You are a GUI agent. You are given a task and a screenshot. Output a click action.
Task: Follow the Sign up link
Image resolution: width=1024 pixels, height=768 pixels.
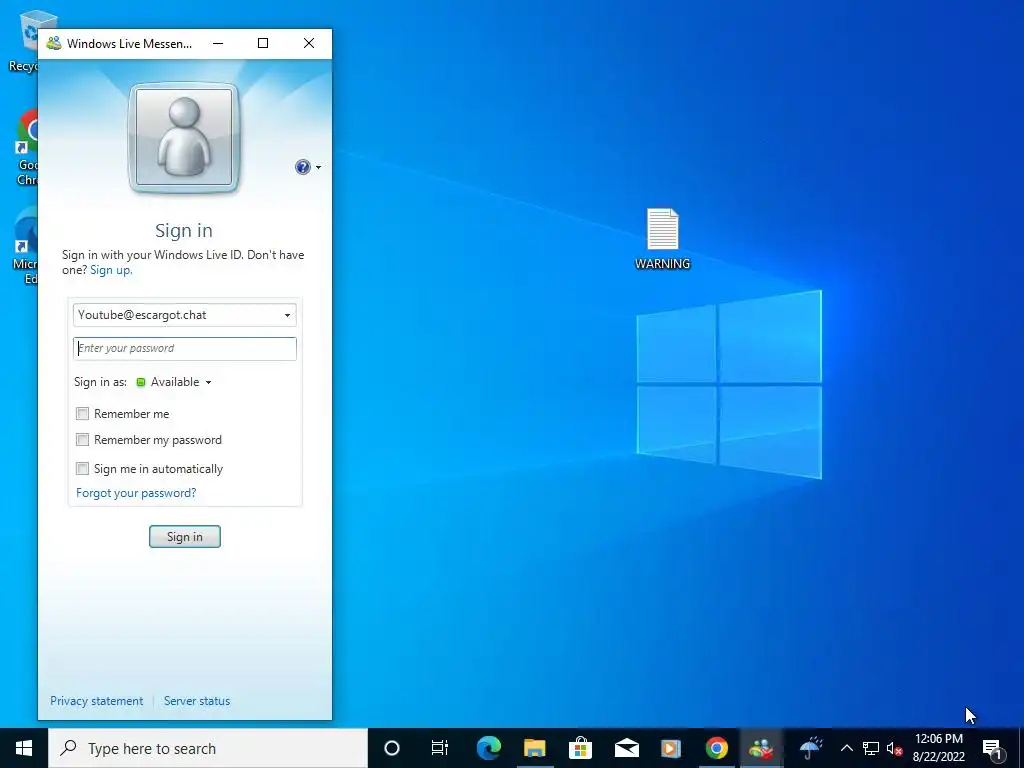point(111,270)
